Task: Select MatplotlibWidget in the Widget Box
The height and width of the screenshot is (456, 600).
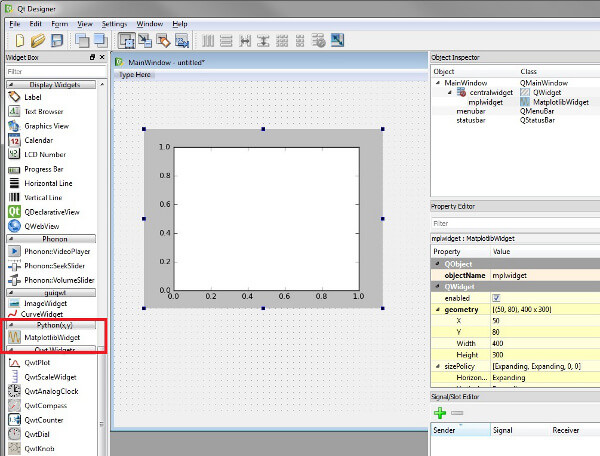Action: point(52,339)
